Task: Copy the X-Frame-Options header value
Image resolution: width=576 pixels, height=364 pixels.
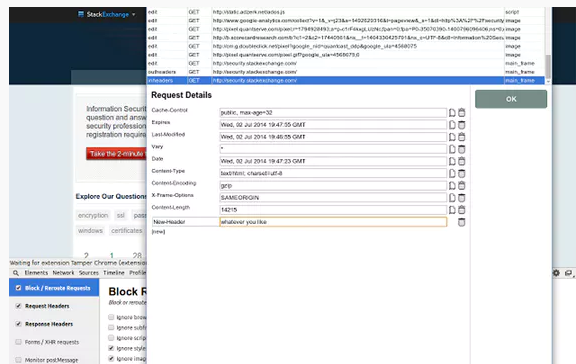Action: point(452,198)
